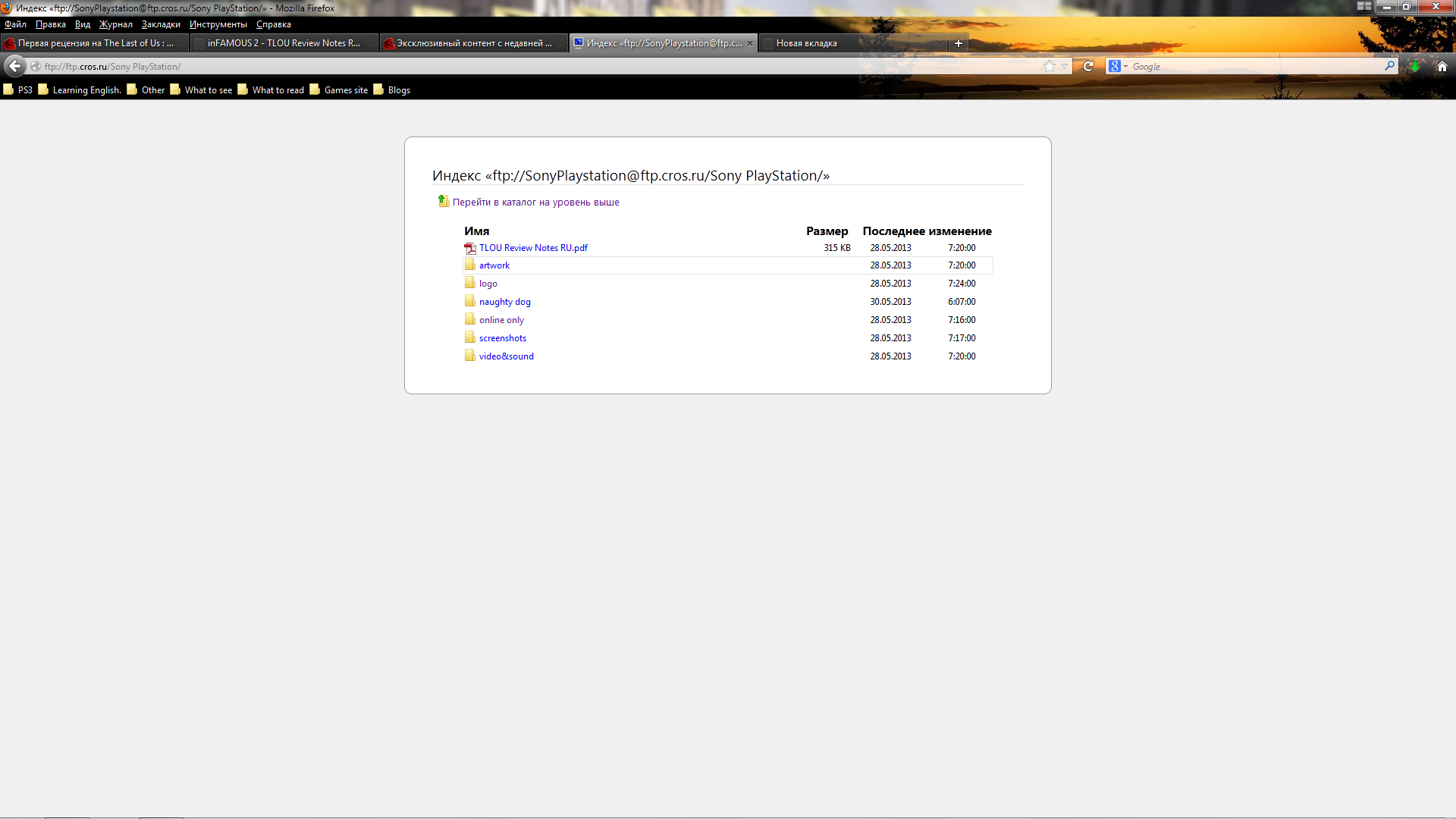Click the 315 KB size value
Image resolution: width=1456 pixels, height=819 pixels.
[x=837, y=248]
